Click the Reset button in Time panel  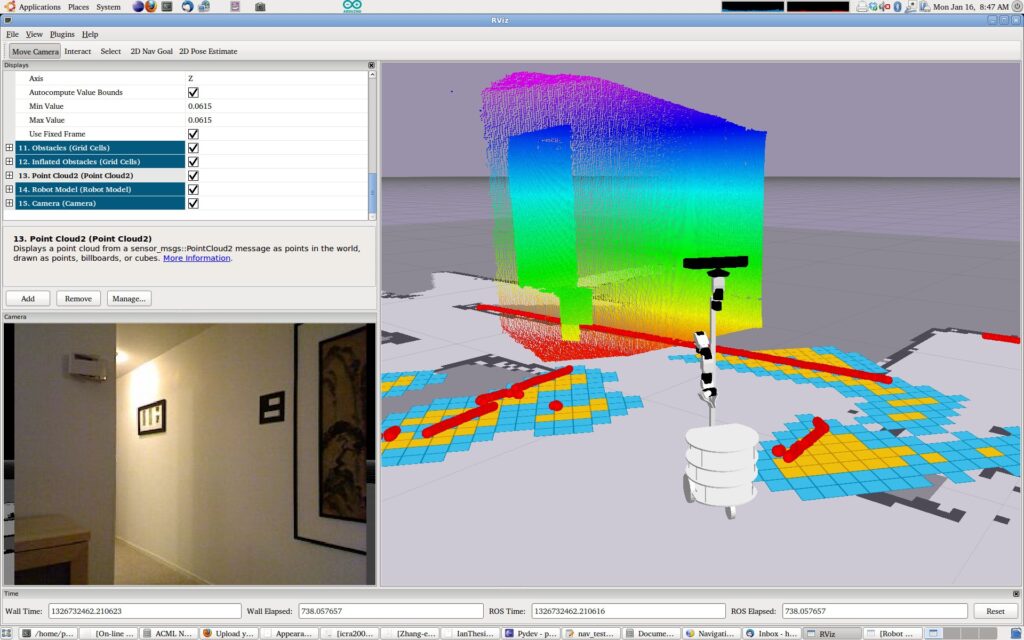click(995, 611)
